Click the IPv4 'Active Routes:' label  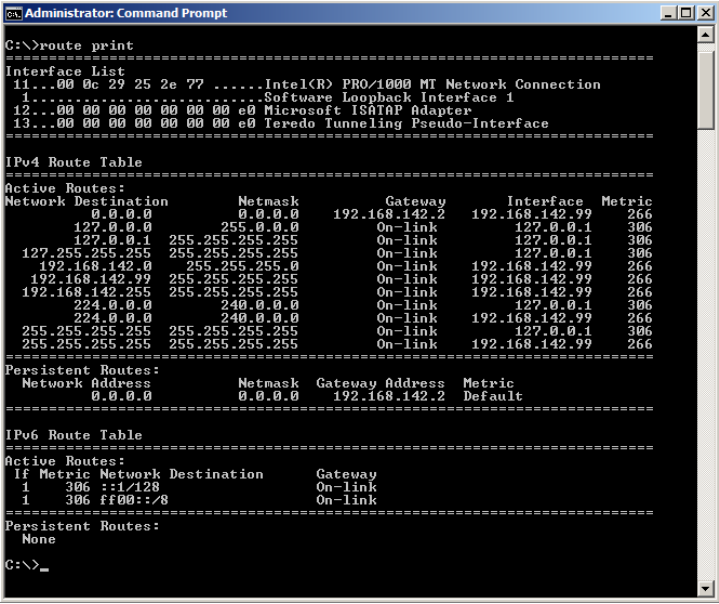pos(65,188)
